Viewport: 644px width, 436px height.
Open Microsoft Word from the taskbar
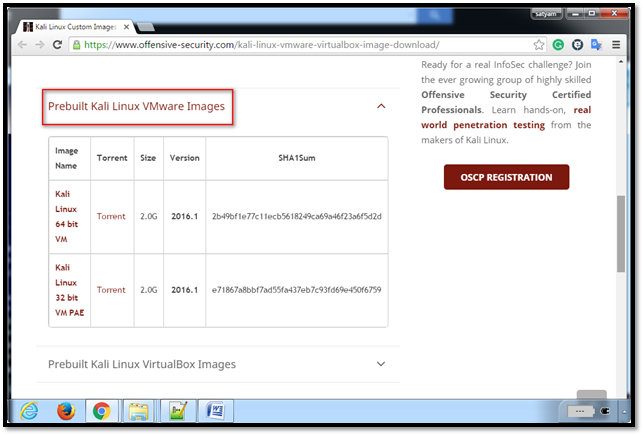click(216, 410)
